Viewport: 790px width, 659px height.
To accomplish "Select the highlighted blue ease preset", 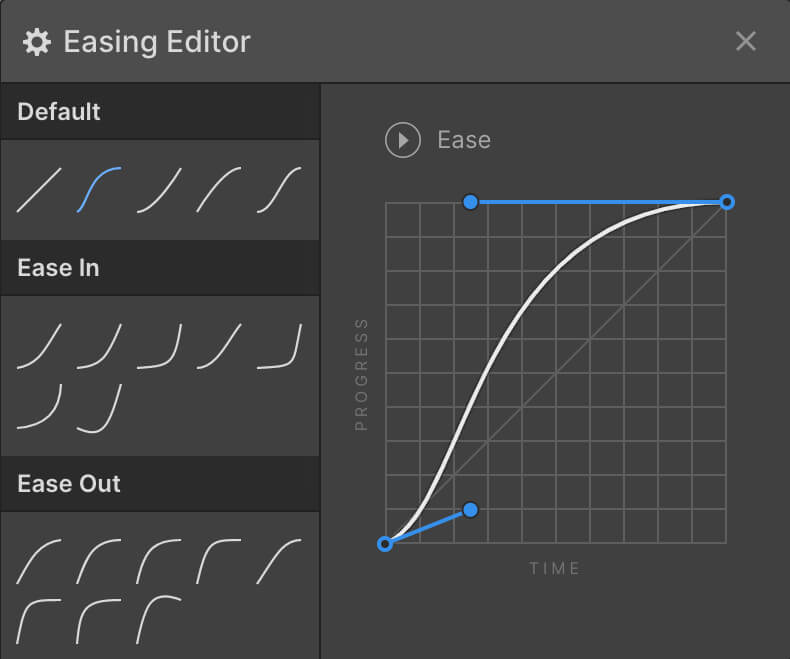I will click(x=99, y=189).
